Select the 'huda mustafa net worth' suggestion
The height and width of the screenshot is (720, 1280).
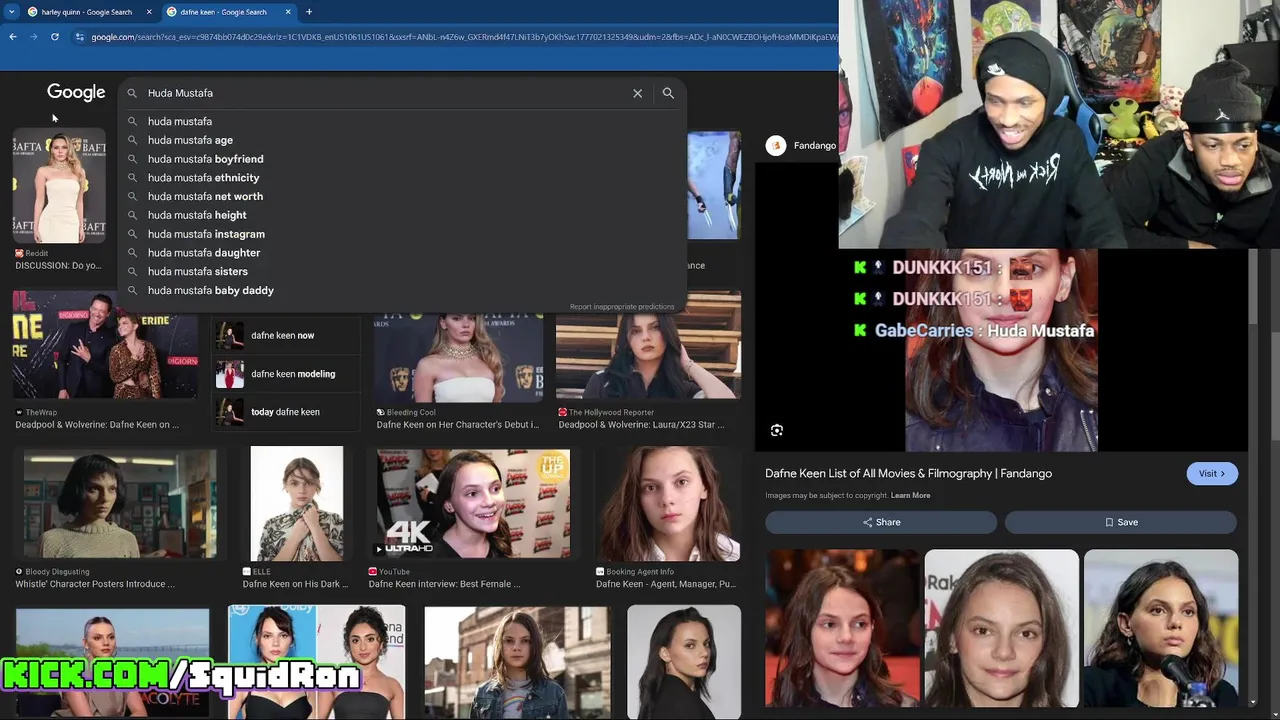pos(402,196)
